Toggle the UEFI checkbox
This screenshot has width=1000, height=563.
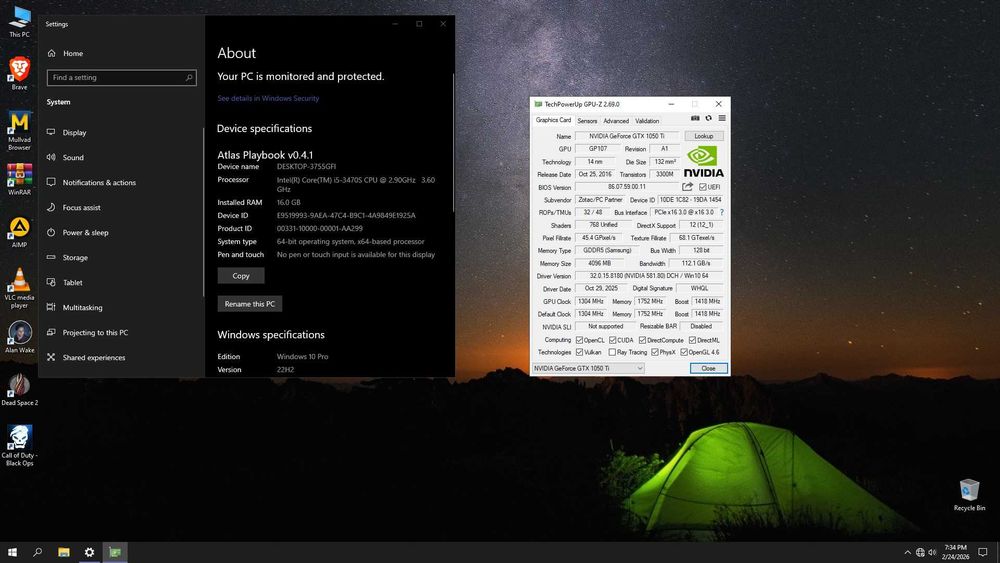703,187
